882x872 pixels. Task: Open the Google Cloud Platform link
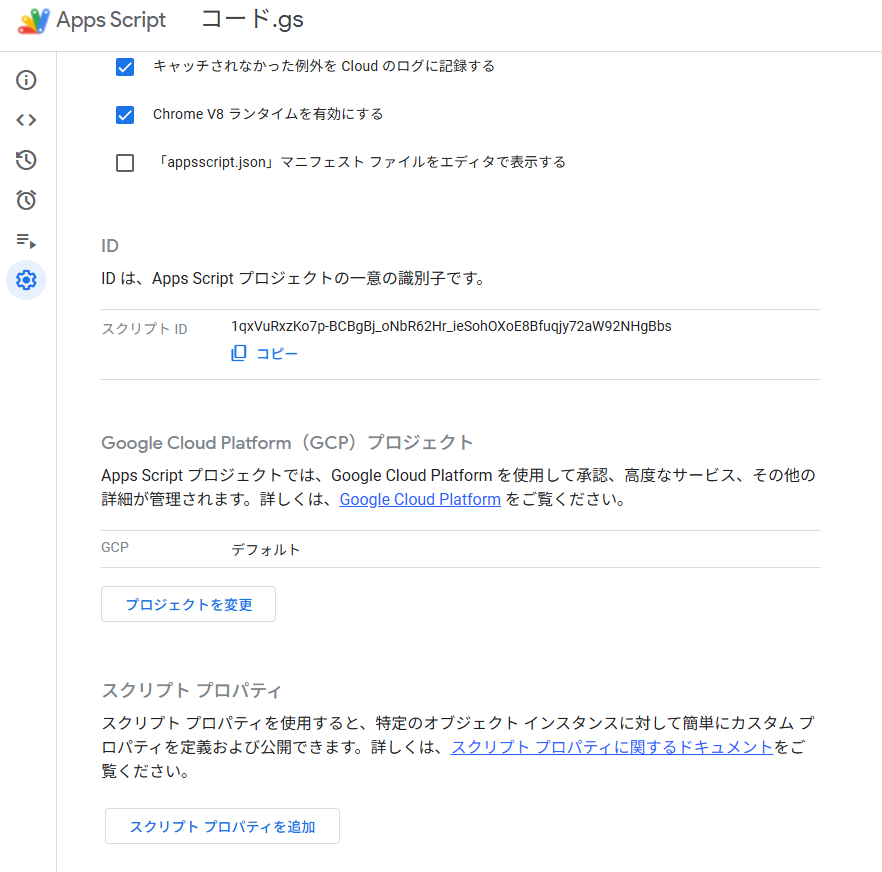coord(420,499)
